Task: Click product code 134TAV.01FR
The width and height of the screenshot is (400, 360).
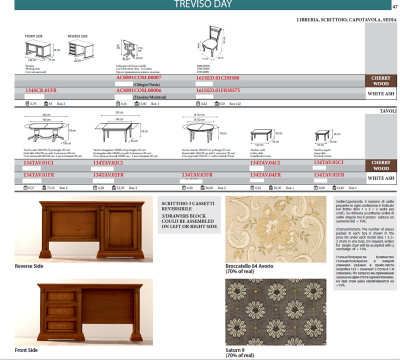Action: pyautogui.click(x=39, y=175)
